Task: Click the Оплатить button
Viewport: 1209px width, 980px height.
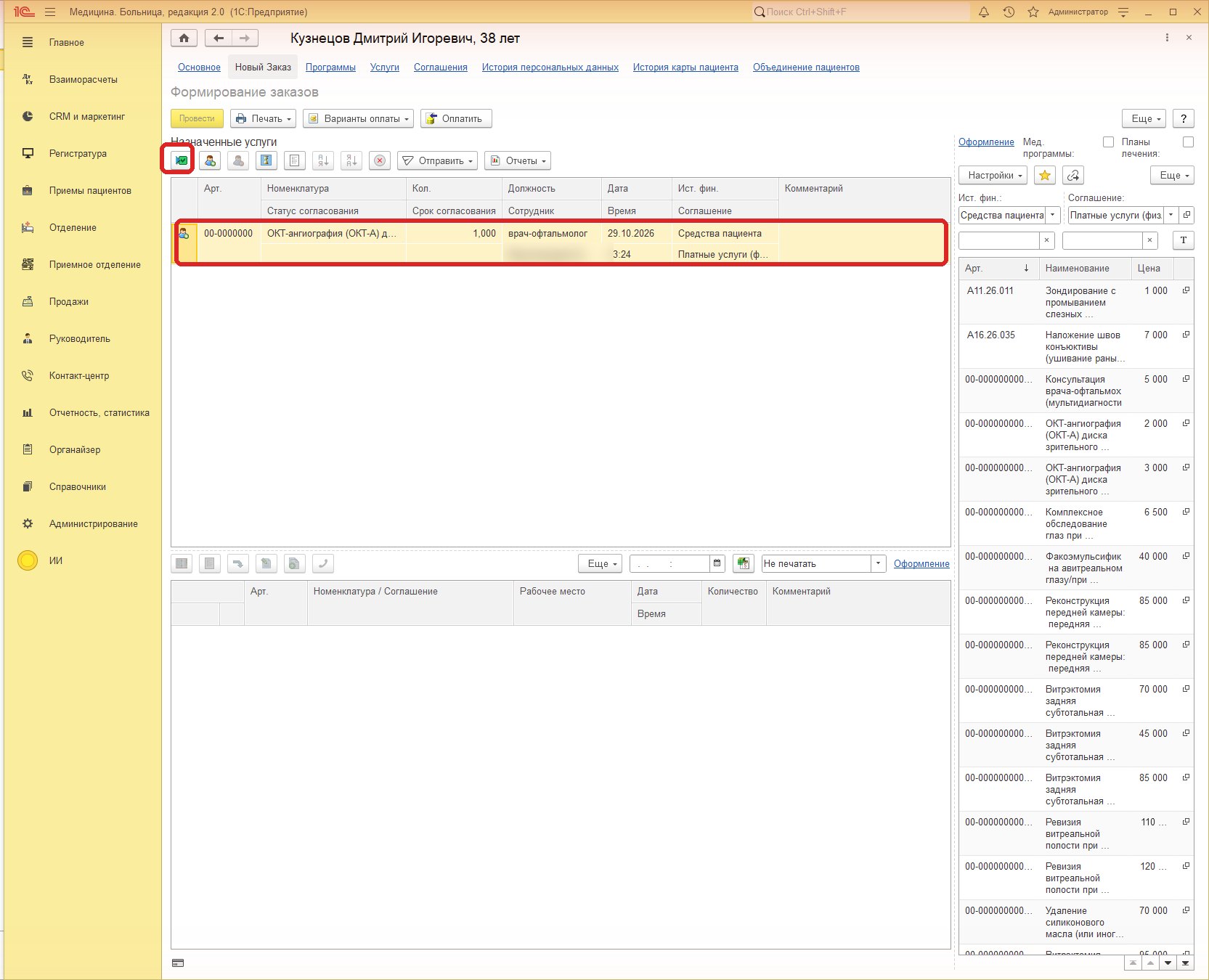Action: tap(456, 118)
